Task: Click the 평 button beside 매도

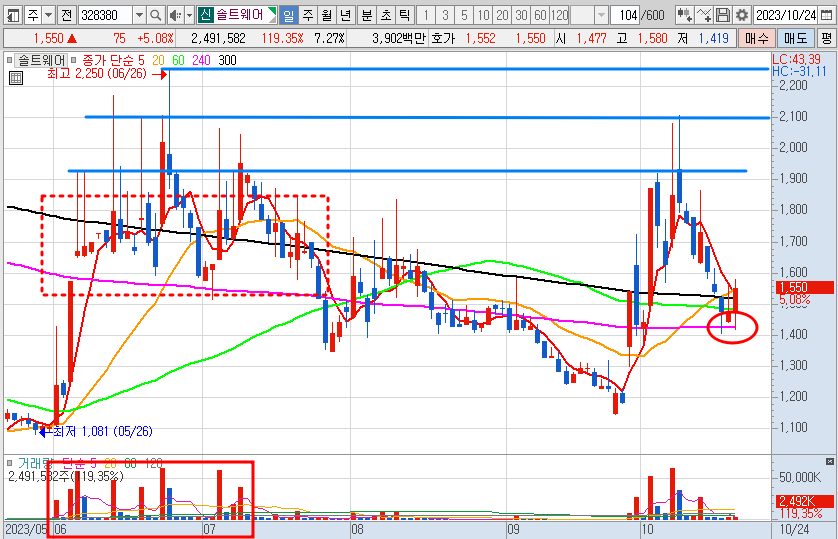Action: [x=826, y=38]
